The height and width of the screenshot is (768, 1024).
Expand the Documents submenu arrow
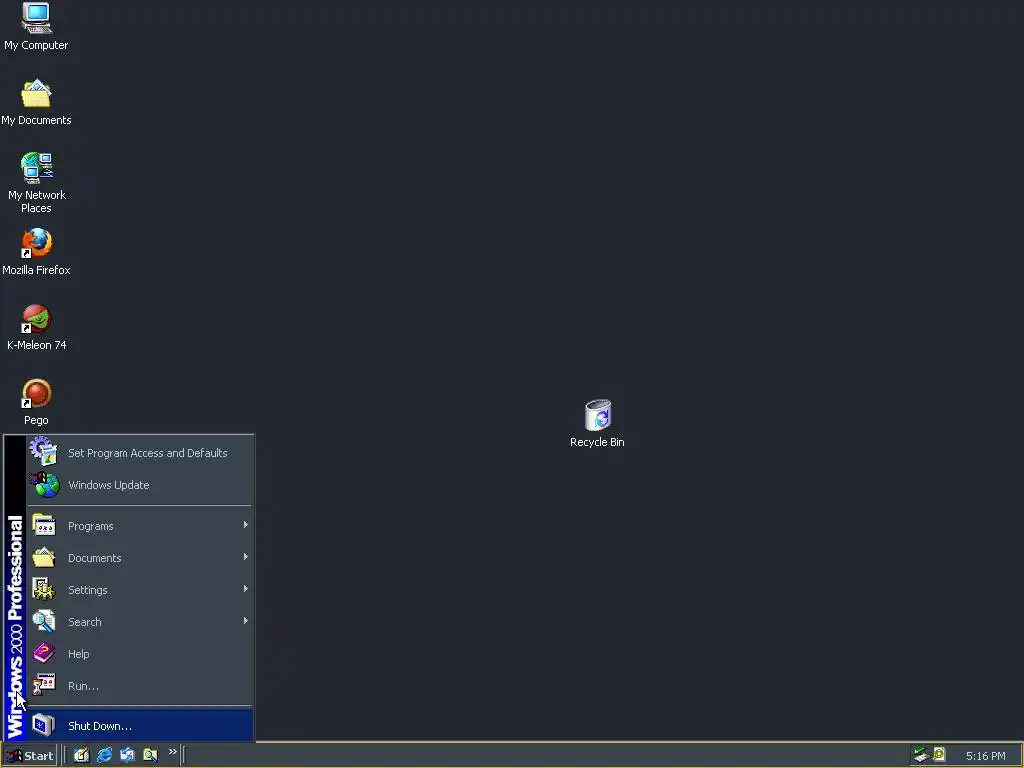point(246,557)
